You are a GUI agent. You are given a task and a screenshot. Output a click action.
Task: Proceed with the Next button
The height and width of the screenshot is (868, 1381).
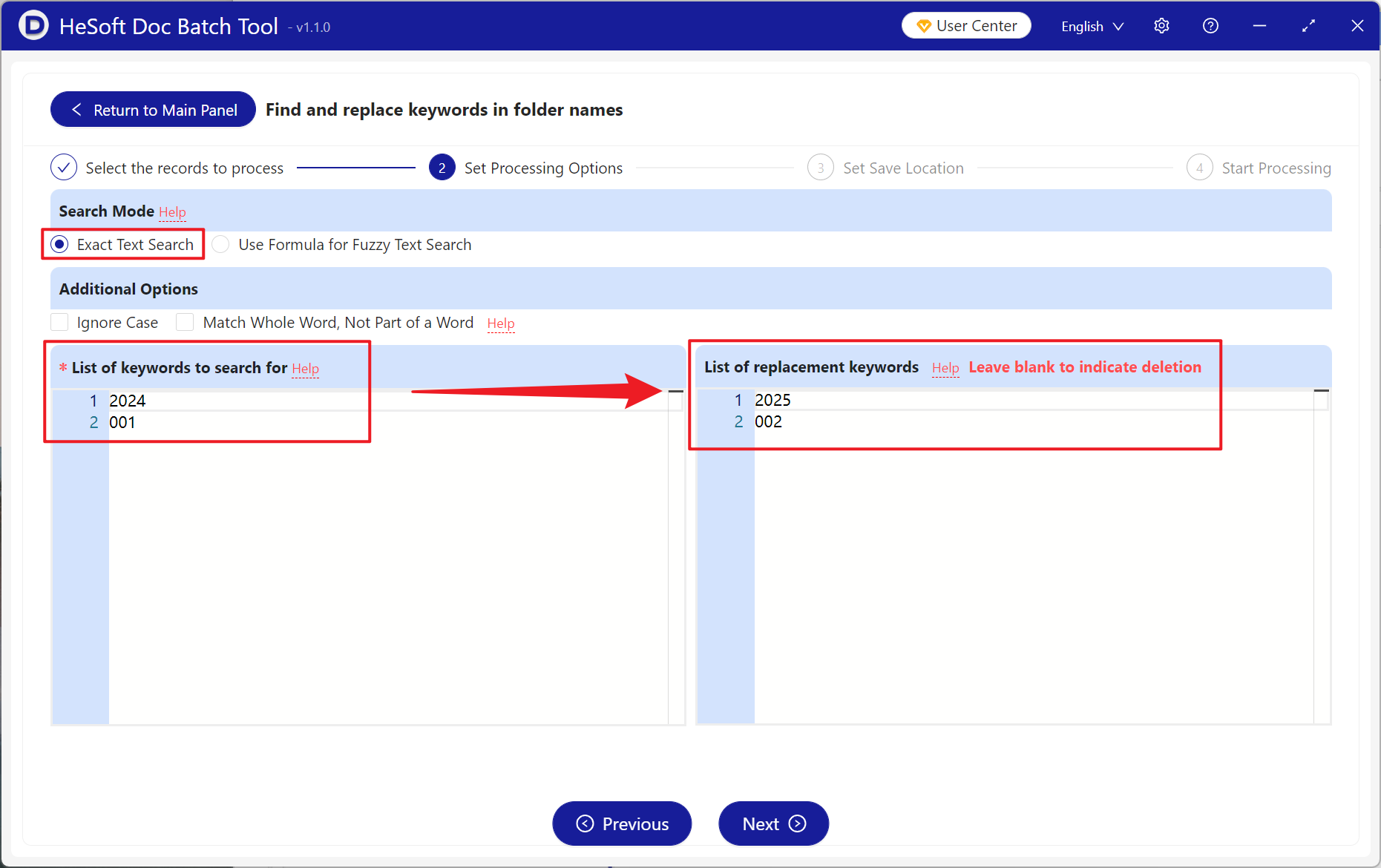click(773, 823)
